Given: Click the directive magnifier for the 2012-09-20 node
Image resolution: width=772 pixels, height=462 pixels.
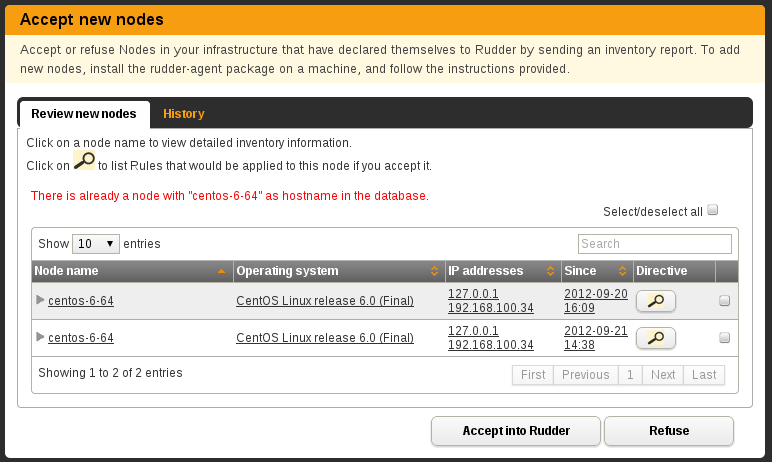Looking at the screenshot, I should point(655,301).
